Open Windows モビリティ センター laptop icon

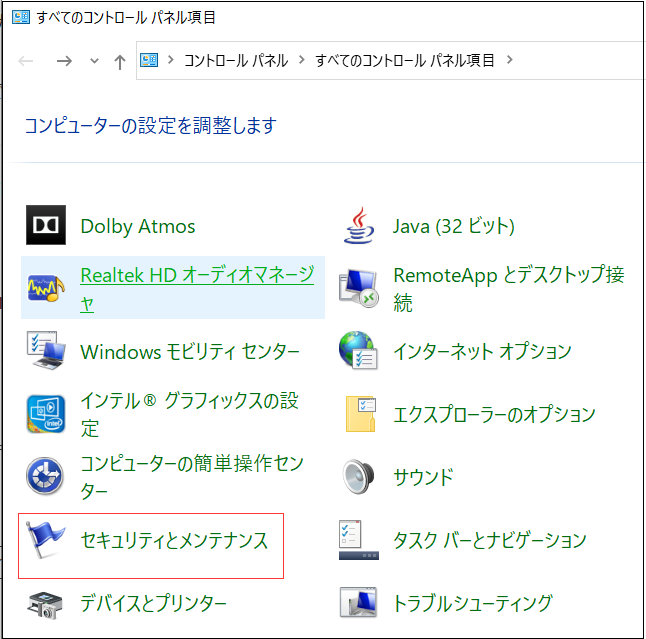[46, 350]
